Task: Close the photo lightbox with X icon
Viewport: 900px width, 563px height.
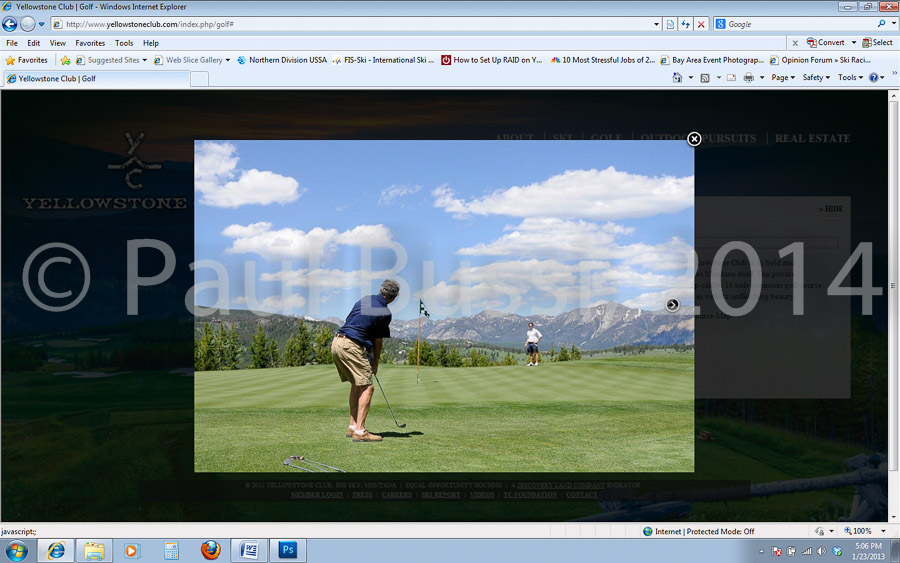Action: tap(694, 139)
